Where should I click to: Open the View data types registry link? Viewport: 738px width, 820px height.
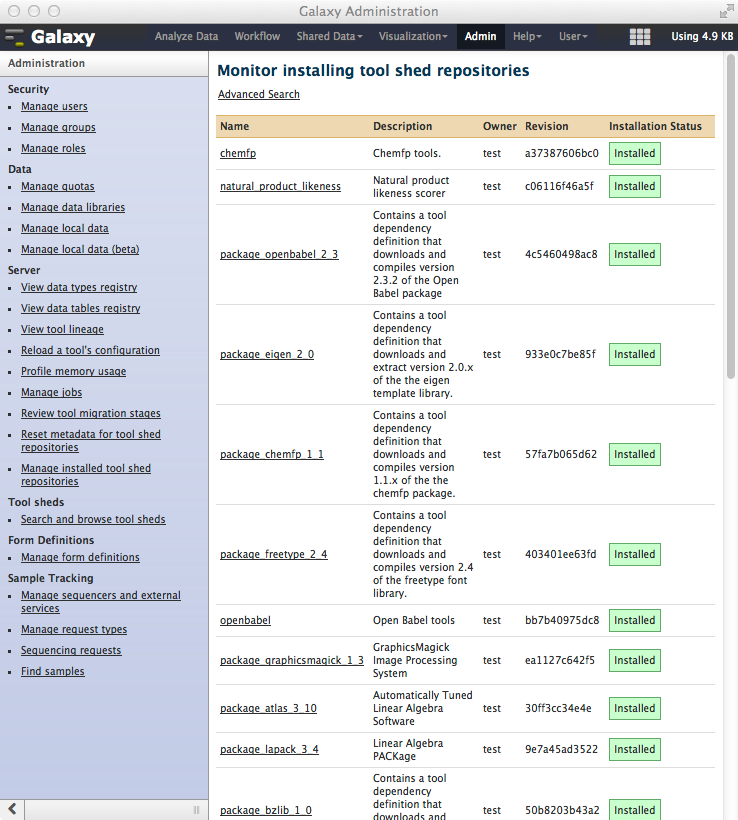79,287
